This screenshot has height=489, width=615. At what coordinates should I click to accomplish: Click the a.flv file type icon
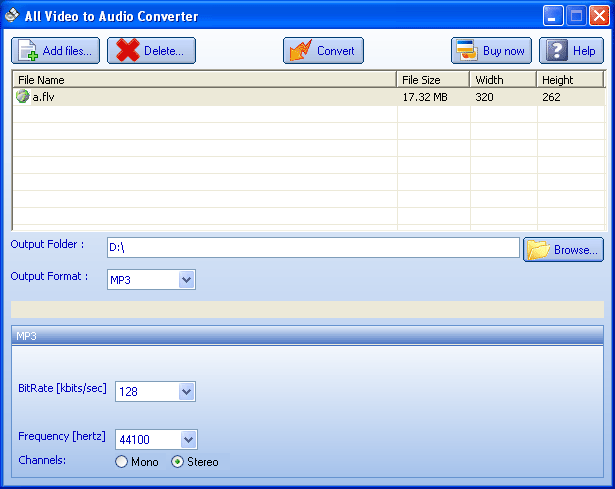click(23, 96)
